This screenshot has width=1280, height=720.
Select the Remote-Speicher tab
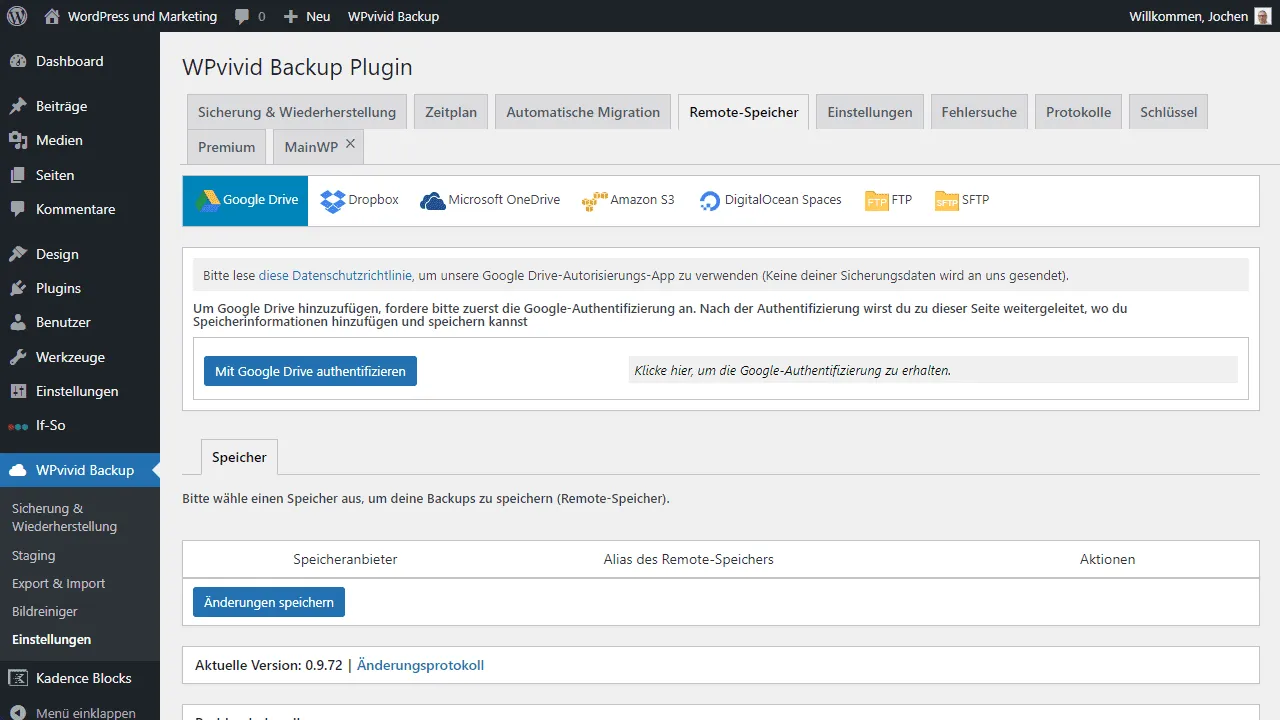(x=744, y=112)
